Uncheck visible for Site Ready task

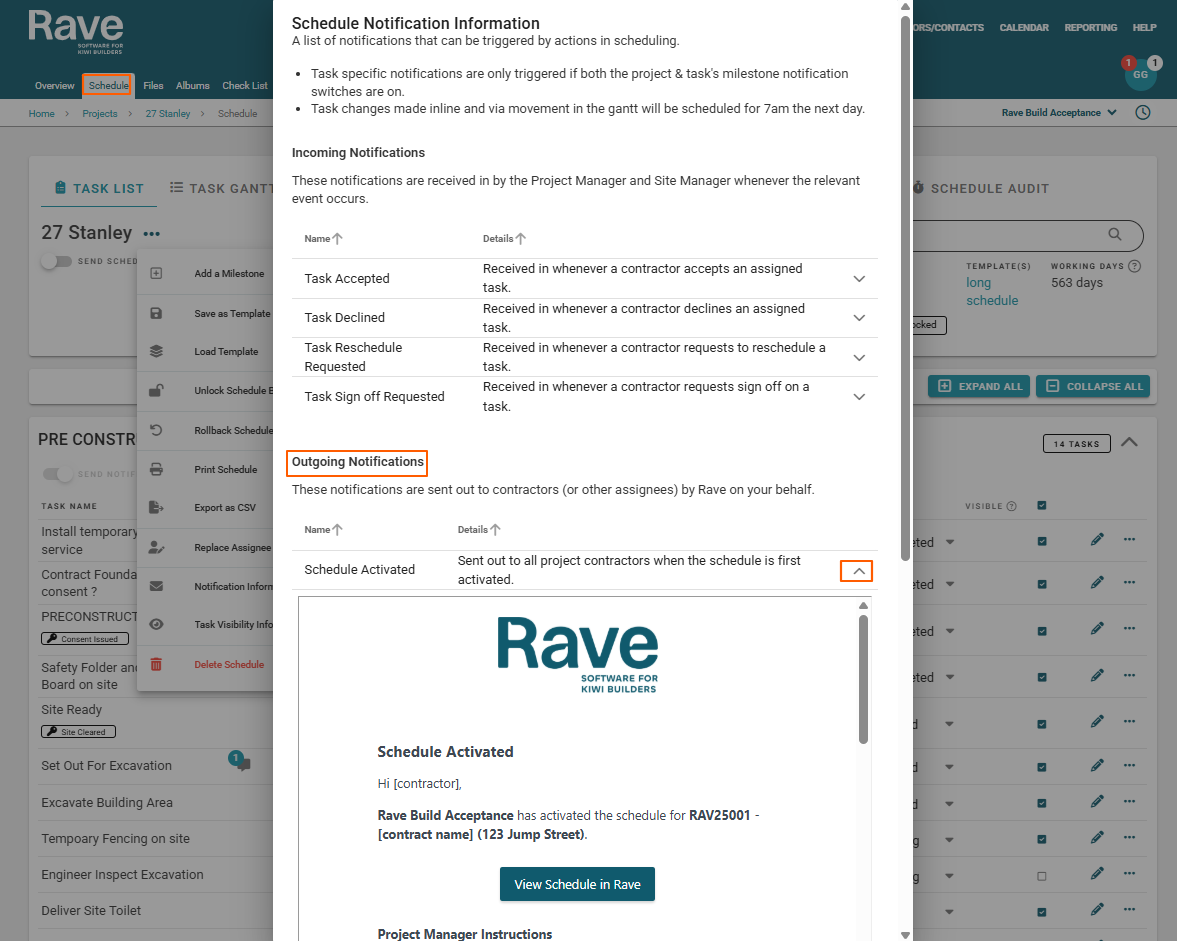[x=1041, y=724]
